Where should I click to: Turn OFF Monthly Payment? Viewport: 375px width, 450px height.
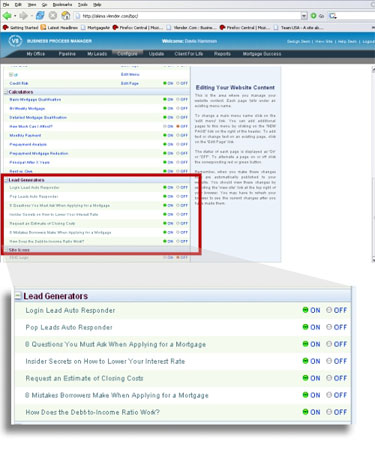178,135
